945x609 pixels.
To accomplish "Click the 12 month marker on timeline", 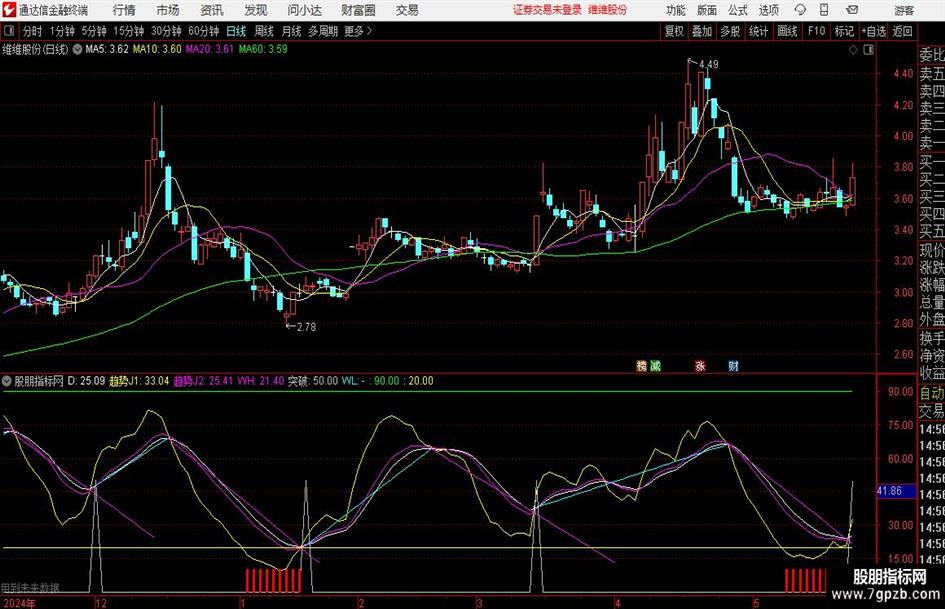I will (101, 603).
